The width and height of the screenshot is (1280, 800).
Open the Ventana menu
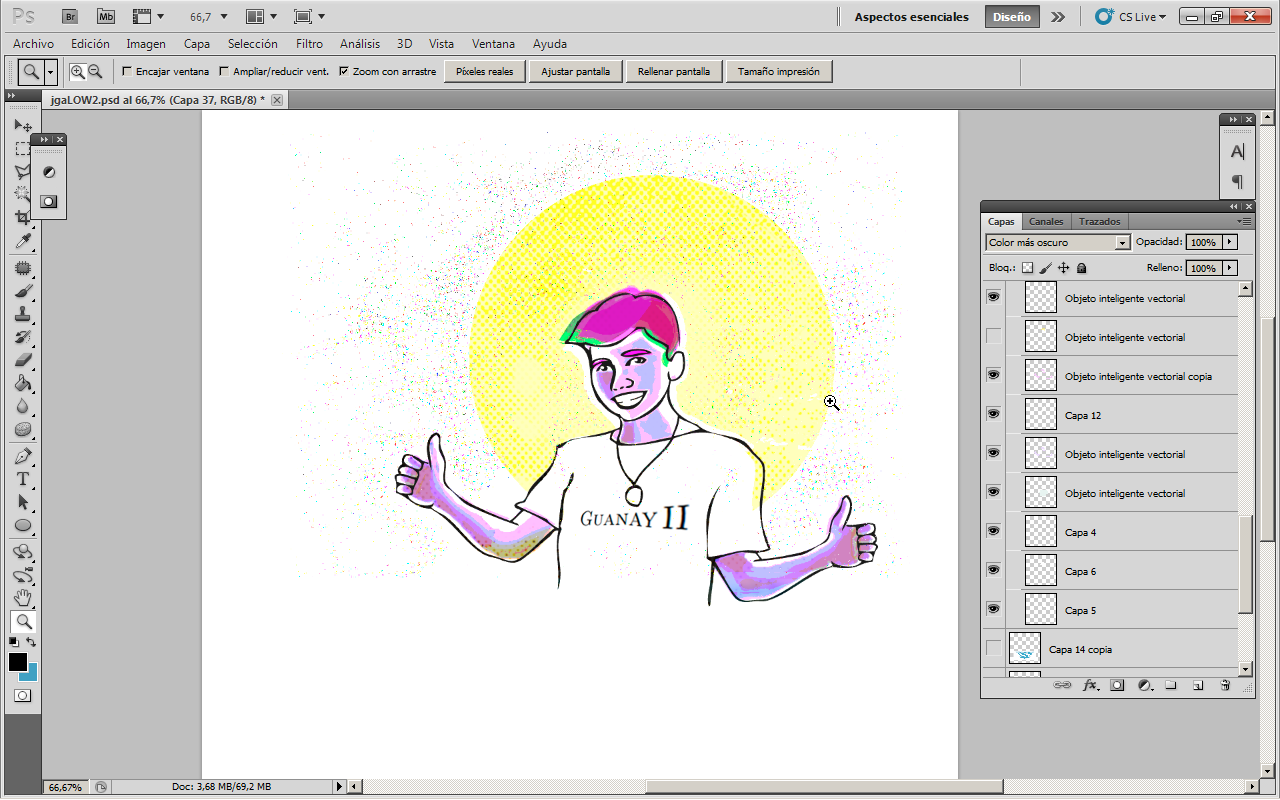click(x=493, y=44)
